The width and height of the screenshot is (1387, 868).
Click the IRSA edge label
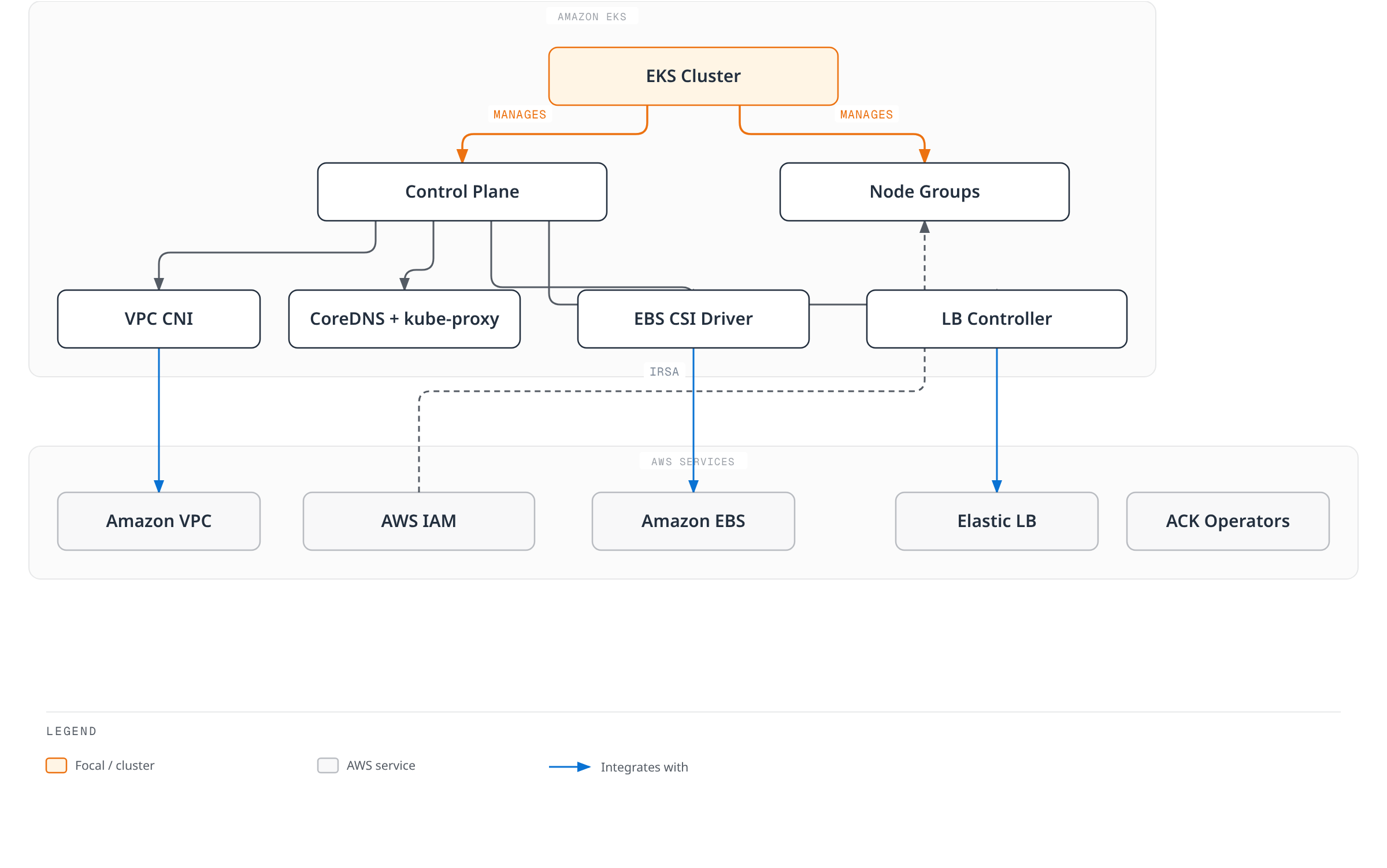pyautogui.click(x=664, y=372)
